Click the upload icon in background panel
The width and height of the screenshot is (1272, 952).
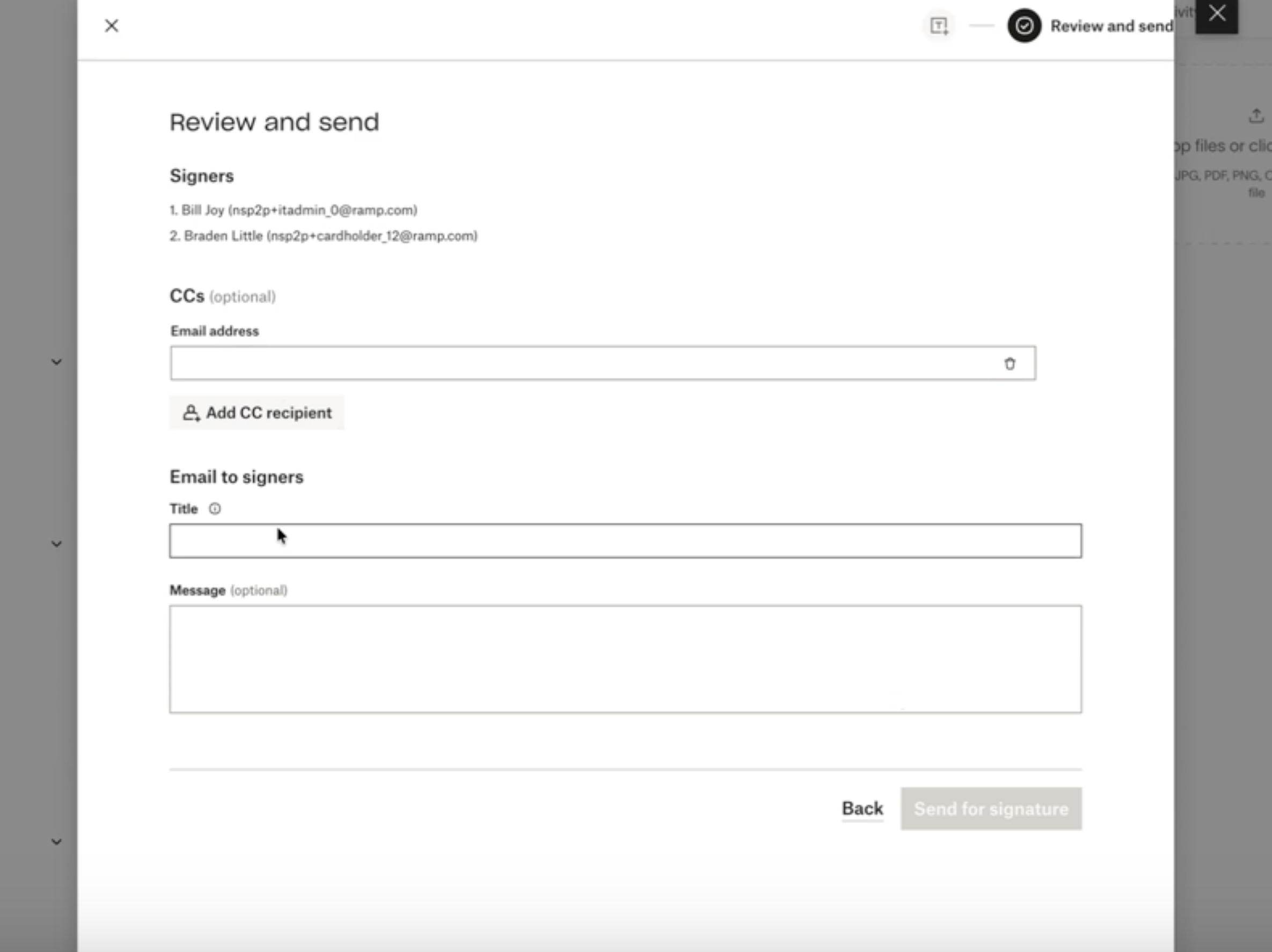[1256, 116]
